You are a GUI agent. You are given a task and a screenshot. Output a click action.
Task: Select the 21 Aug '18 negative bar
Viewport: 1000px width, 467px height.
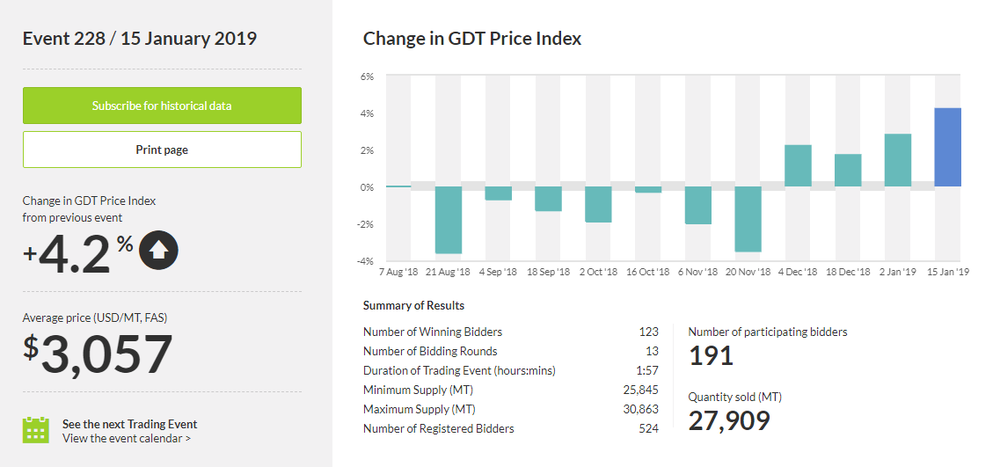coord(448,220)
